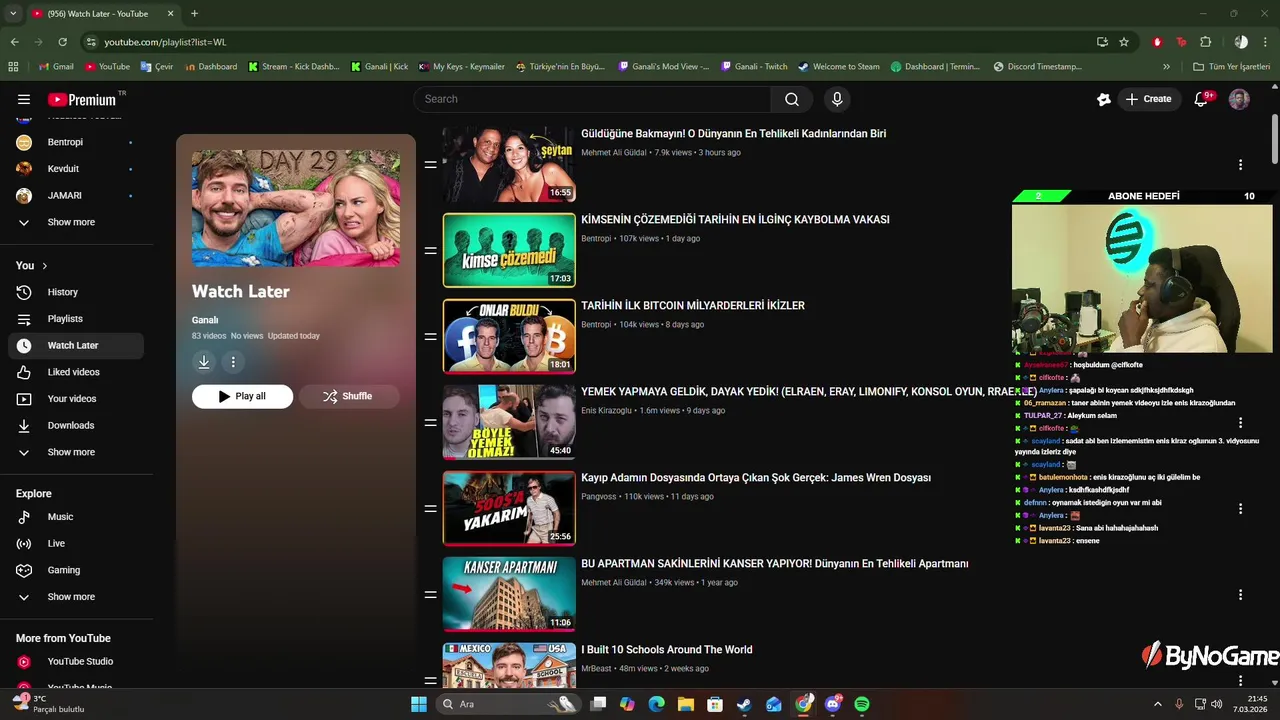
Task: Click the search magnifier button
Action: tap(792, 99)
